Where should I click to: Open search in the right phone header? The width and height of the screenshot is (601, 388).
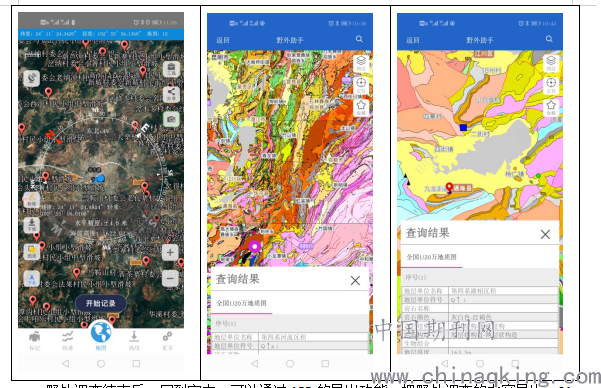549,39
